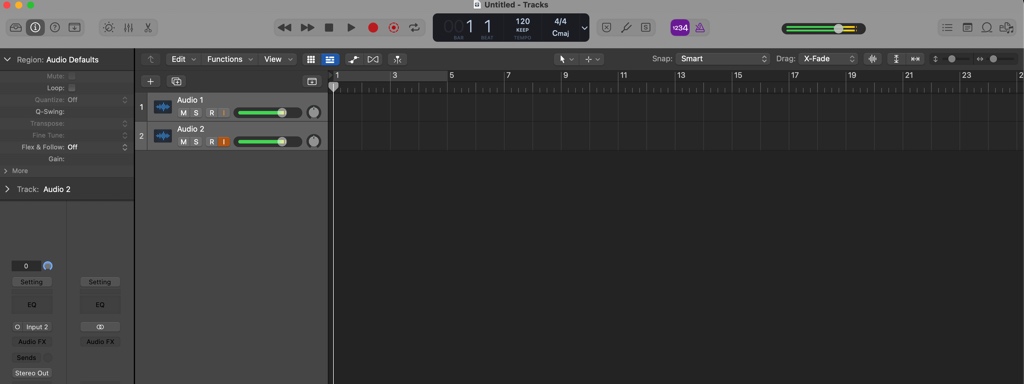Adjust the vertical zoom slider
Viewport: 1024px width, 384px height.
(952, 59)
